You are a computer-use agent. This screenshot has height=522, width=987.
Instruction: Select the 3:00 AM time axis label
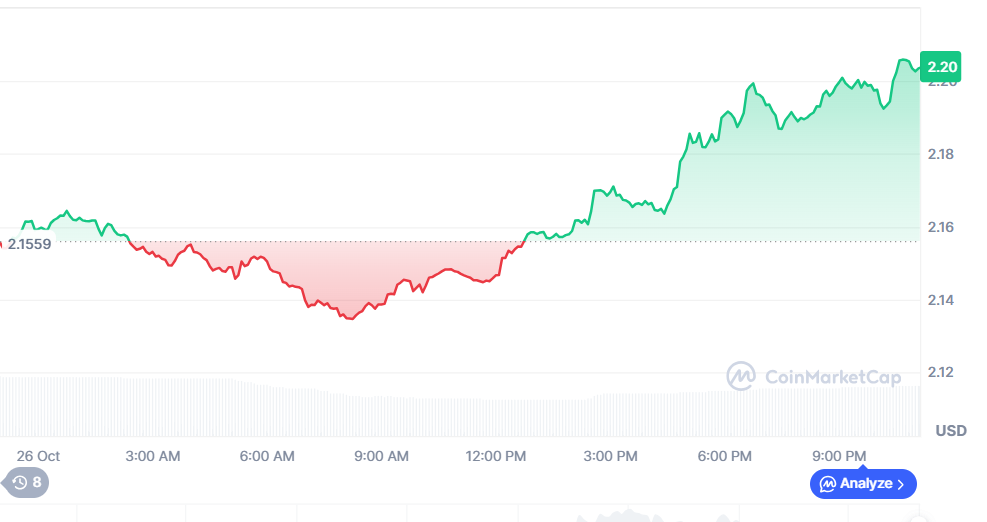pos(153,456)
